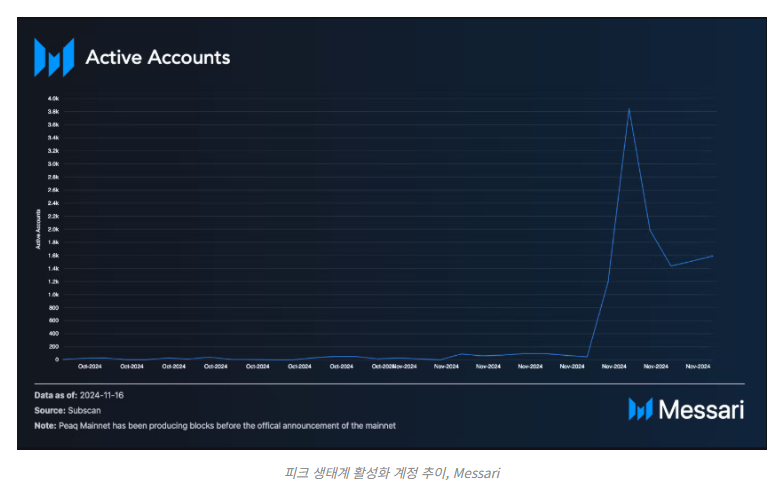Click the line's lowest dip after the peak
The image size is (780, 485).
point(671,266)
